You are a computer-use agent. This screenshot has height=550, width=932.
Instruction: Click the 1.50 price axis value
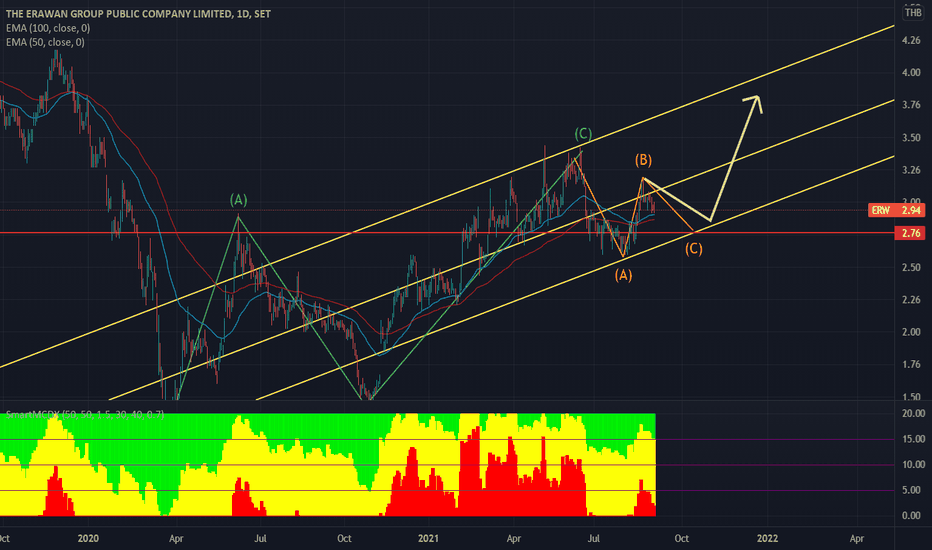(911, 397)
